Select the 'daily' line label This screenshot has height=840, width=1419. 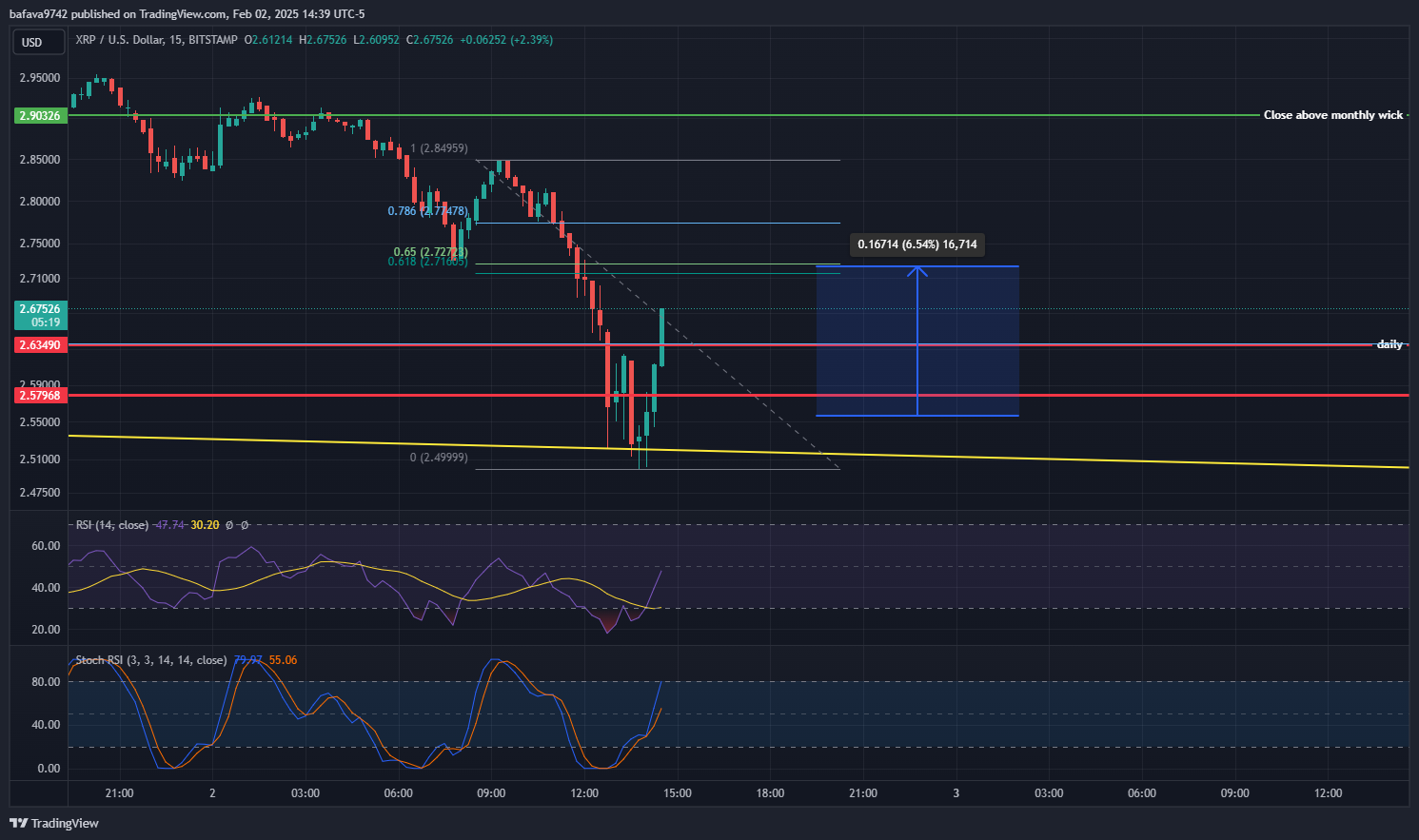[1389, 344]
